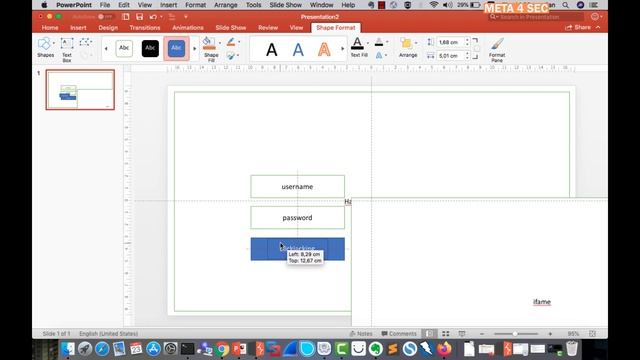The width and height of the screenshot is (640, 360).
Task: Toggle the AutoSave switch
Action: click(105, 17)
